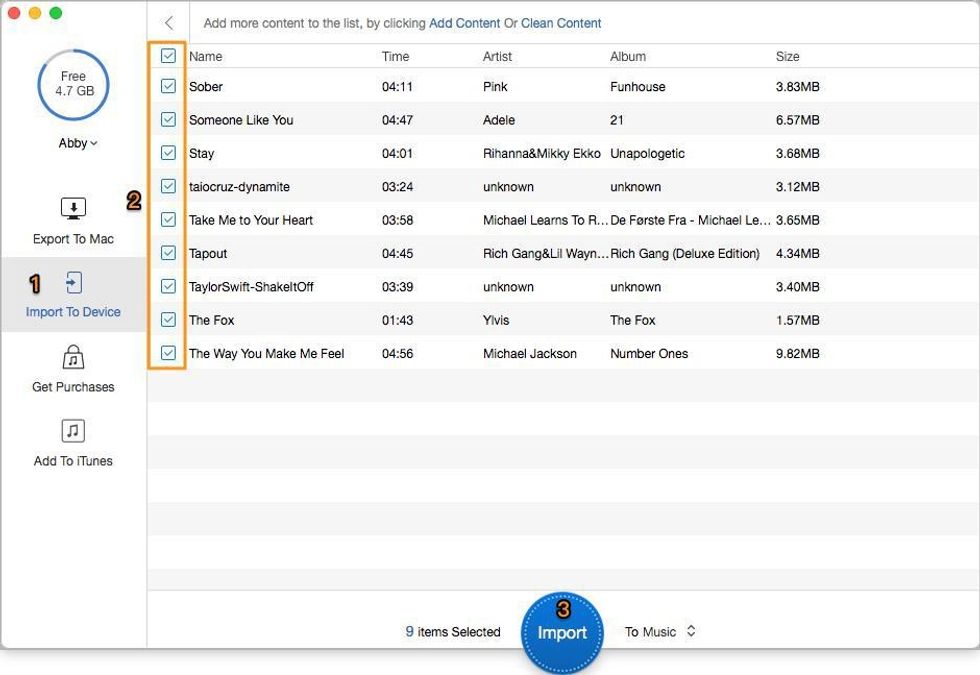
Task: Deselect the checkbox for The Fox
Action: point(169,320)
